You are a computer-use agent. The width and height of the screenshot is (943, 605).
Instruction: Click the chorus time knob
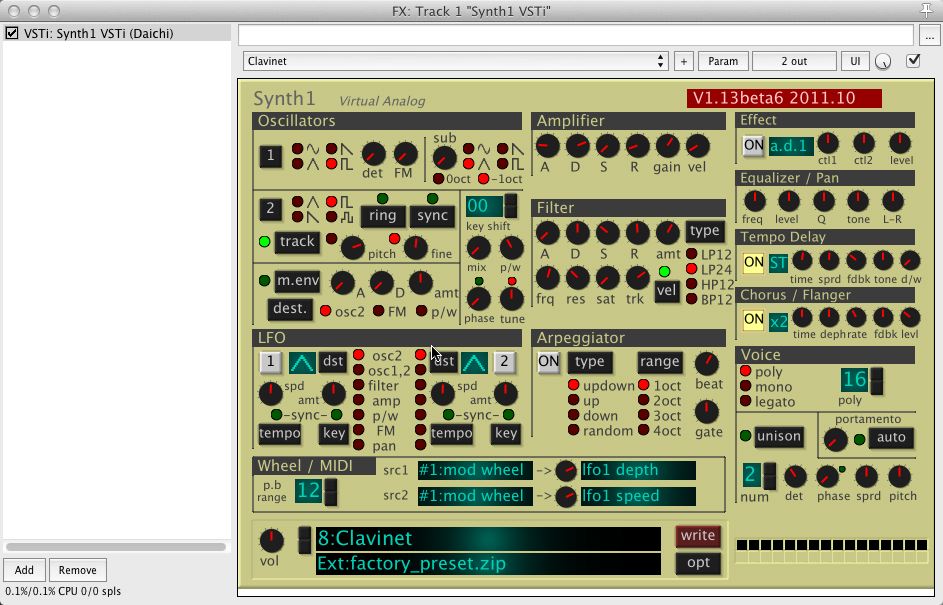click(802, 317)
